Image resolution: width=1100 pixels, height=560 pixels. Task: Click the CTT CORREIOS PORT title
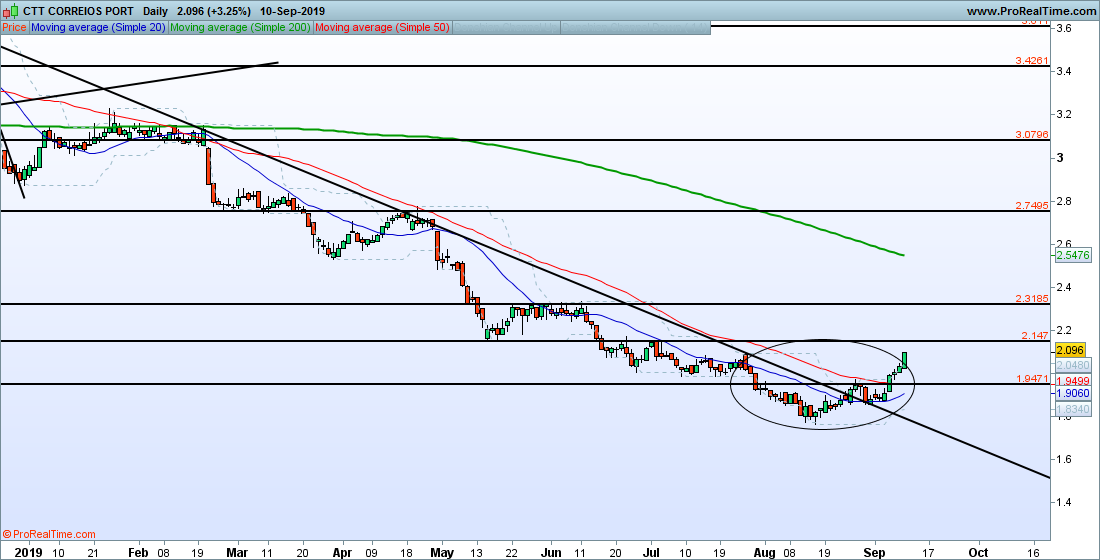(x=79, y=11)
